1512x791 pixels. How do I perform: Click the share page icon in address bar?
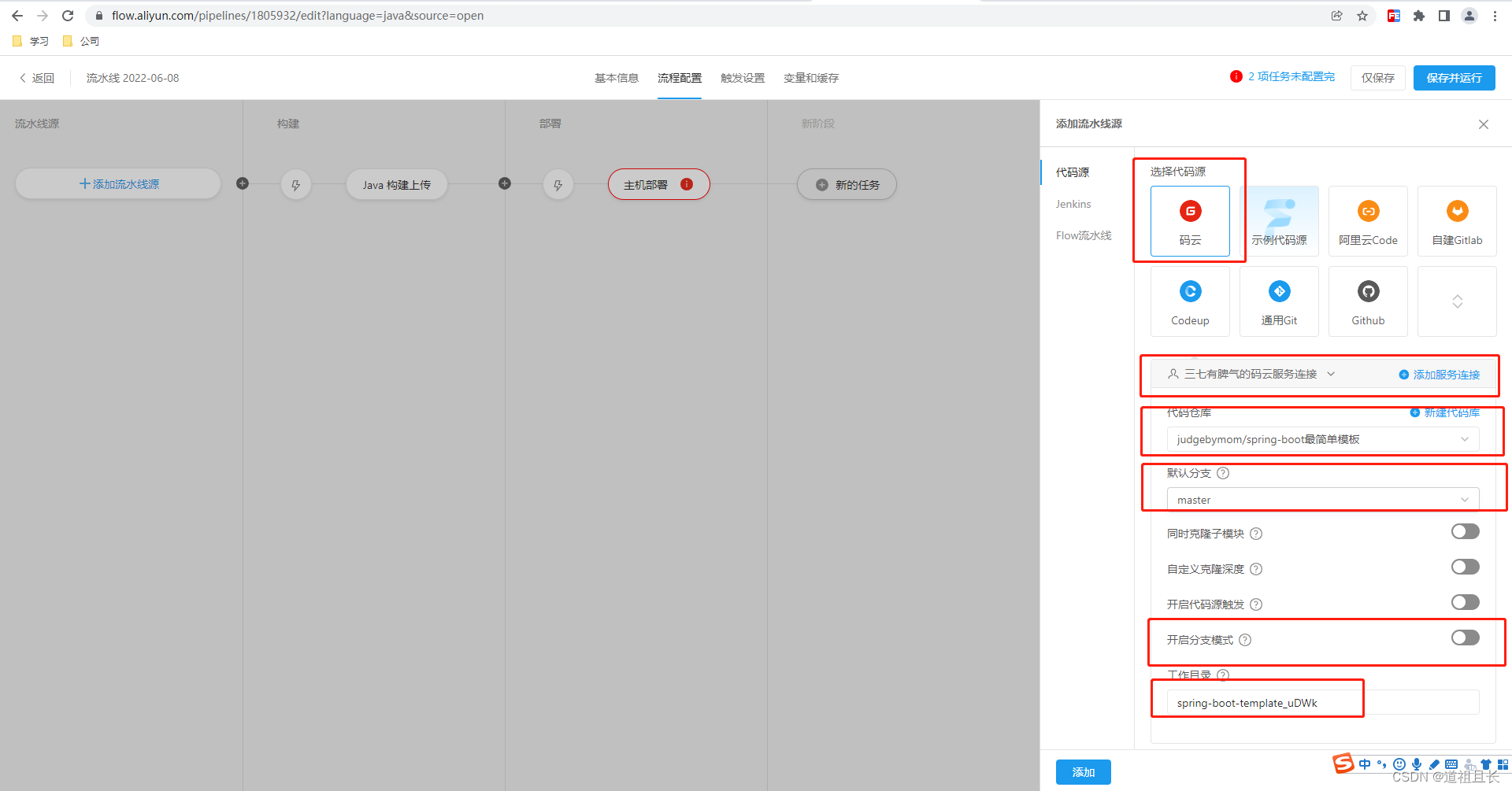(1337, 16)
